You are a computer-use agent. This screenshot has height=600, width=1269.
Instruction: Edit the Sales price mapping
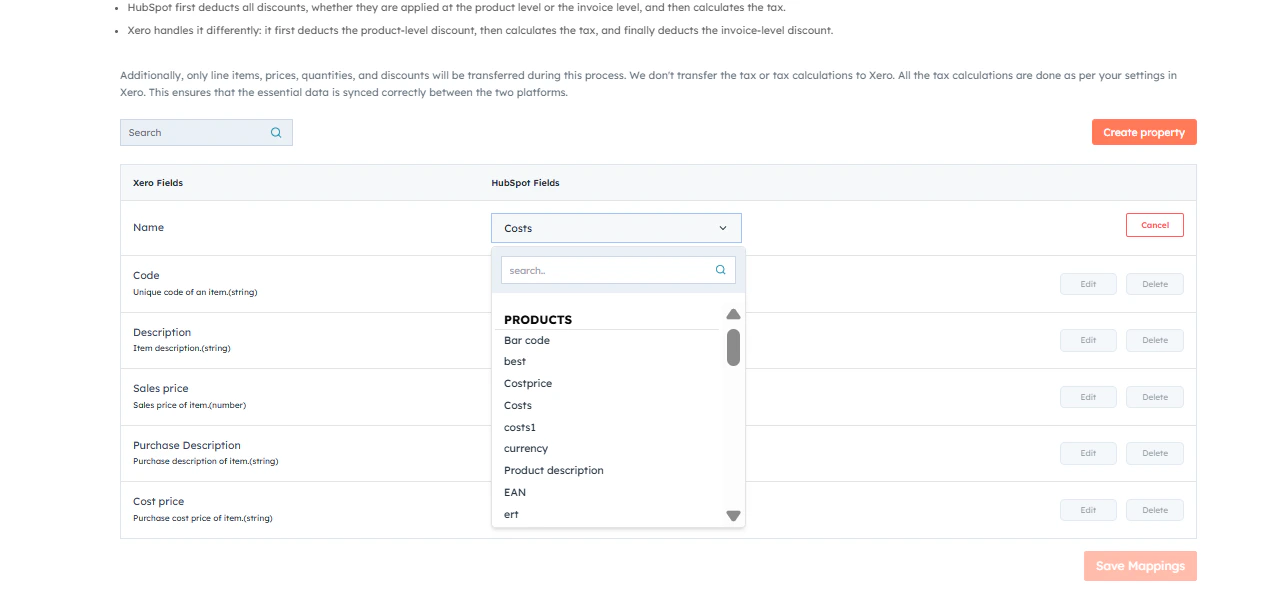point(1089,397)
